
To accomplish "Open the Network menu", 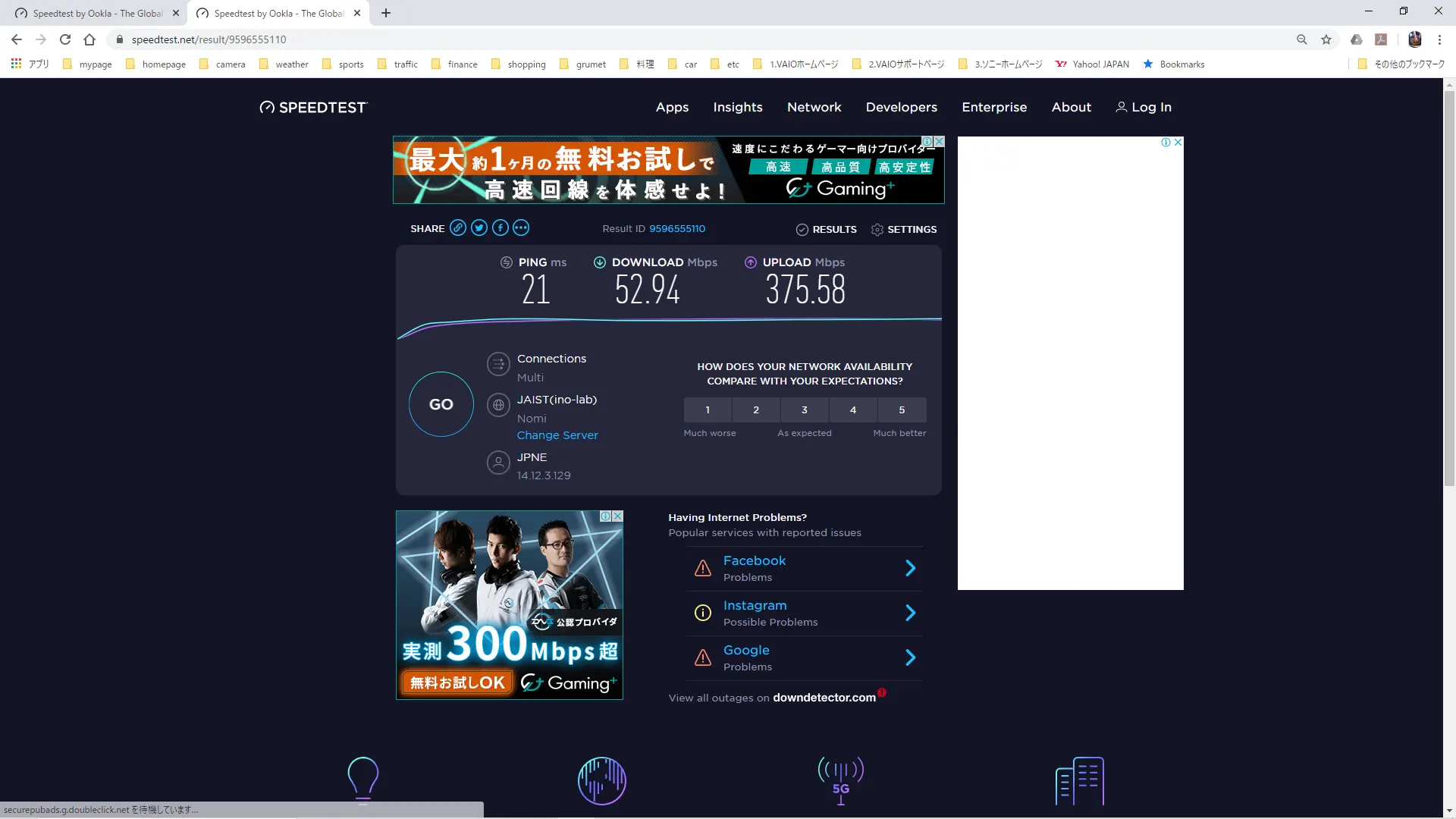I will [x=814, y=108].
